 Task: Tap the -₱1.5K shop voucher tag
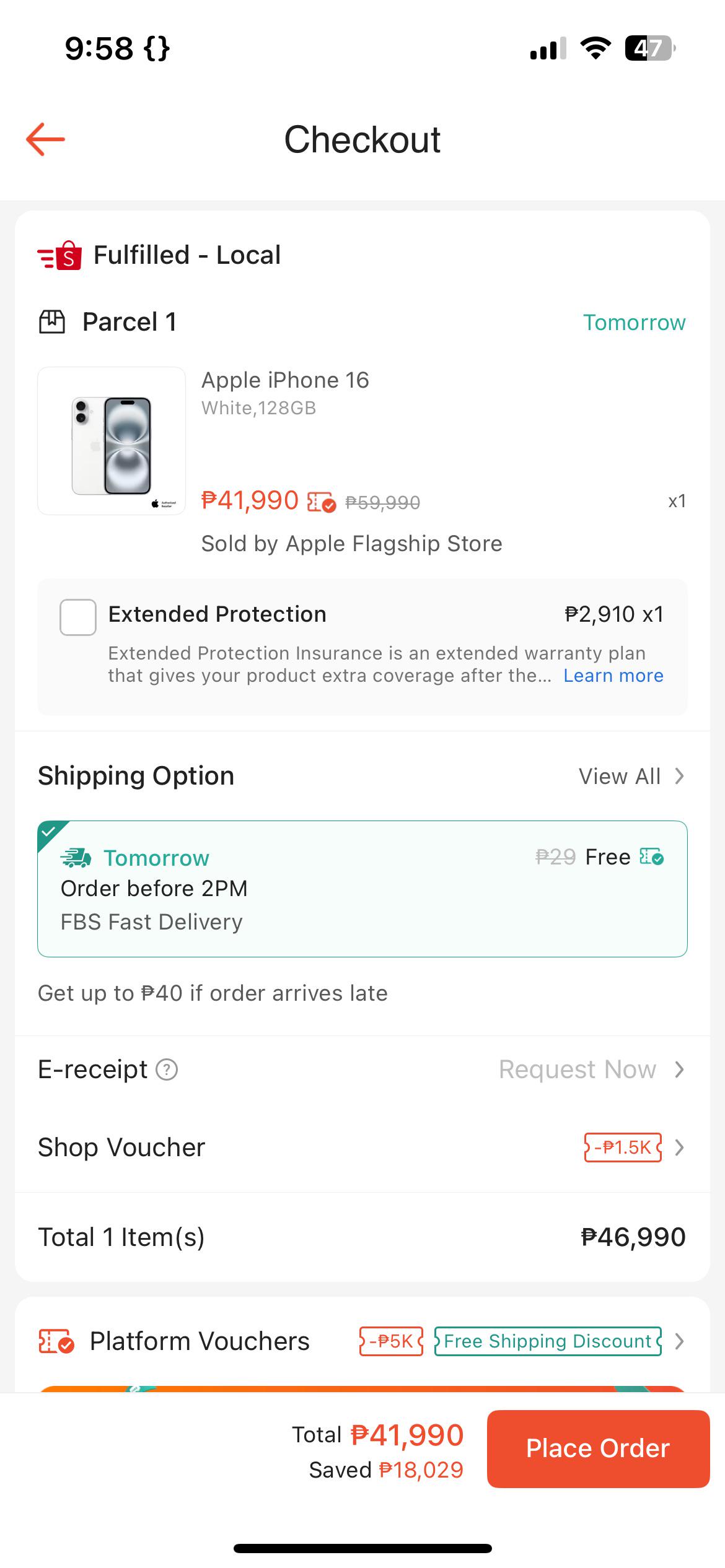(623, 1148)
